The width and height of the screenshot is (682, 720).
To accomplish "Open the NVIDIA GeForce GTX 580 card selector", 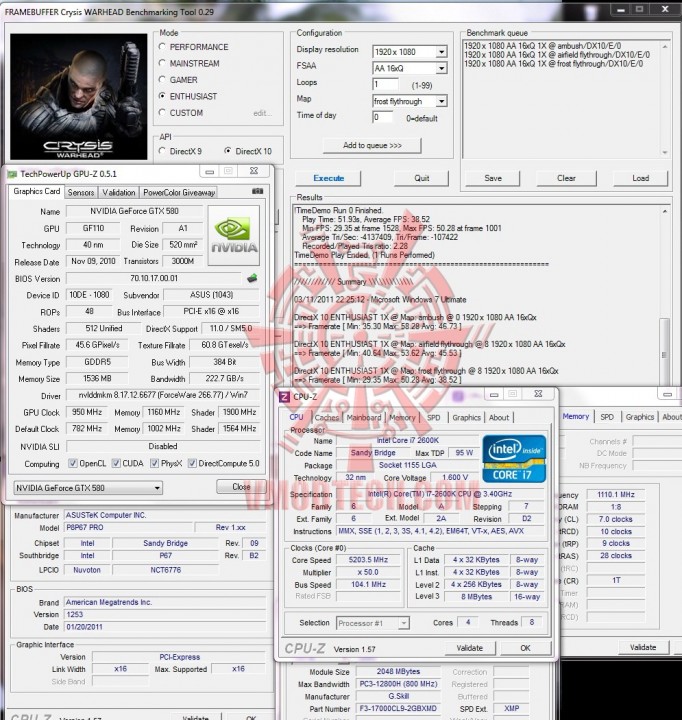I will click(x=88, y=488).
